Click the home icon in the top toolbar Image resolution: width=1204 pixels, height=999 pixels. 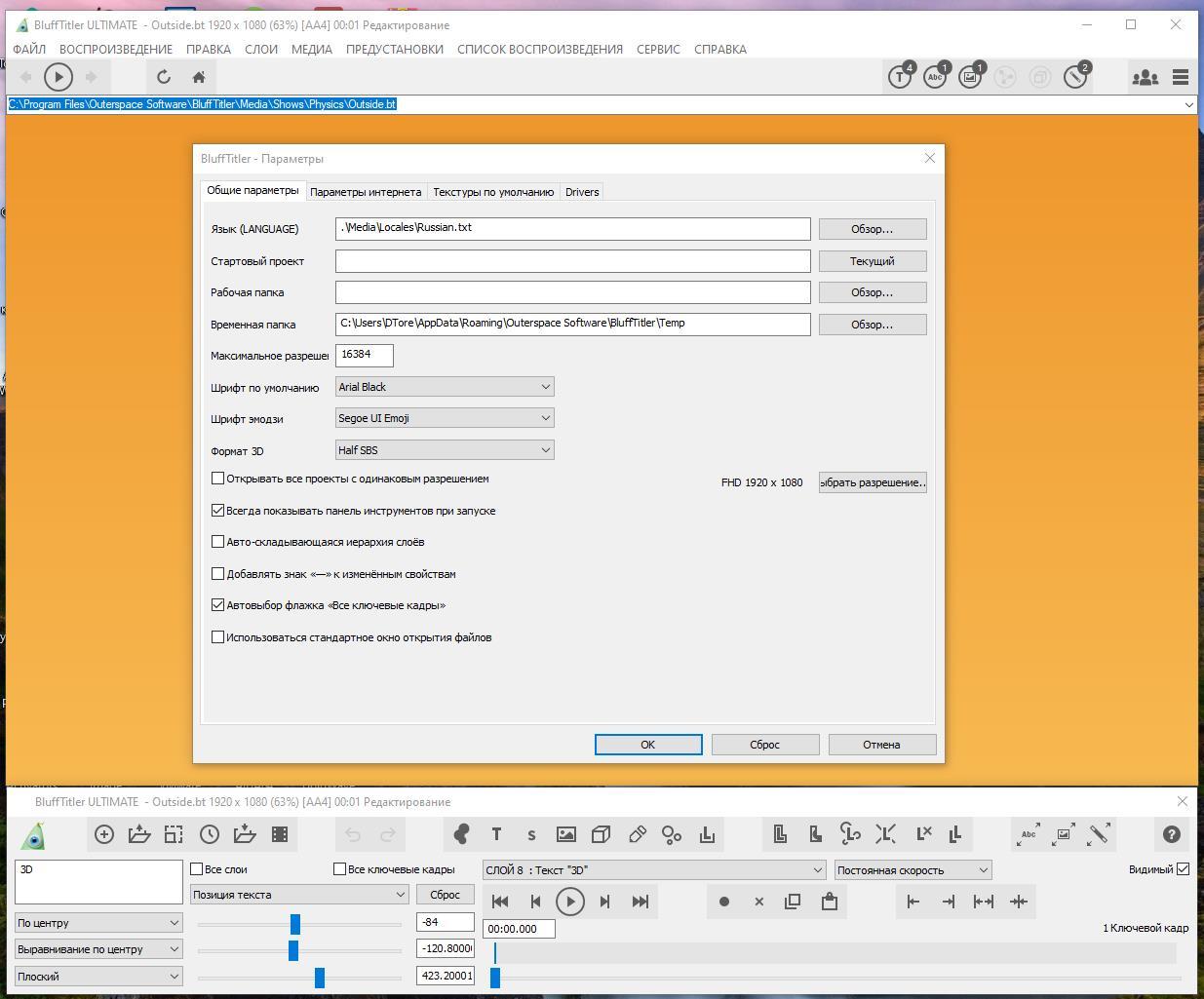click(199, 77)
